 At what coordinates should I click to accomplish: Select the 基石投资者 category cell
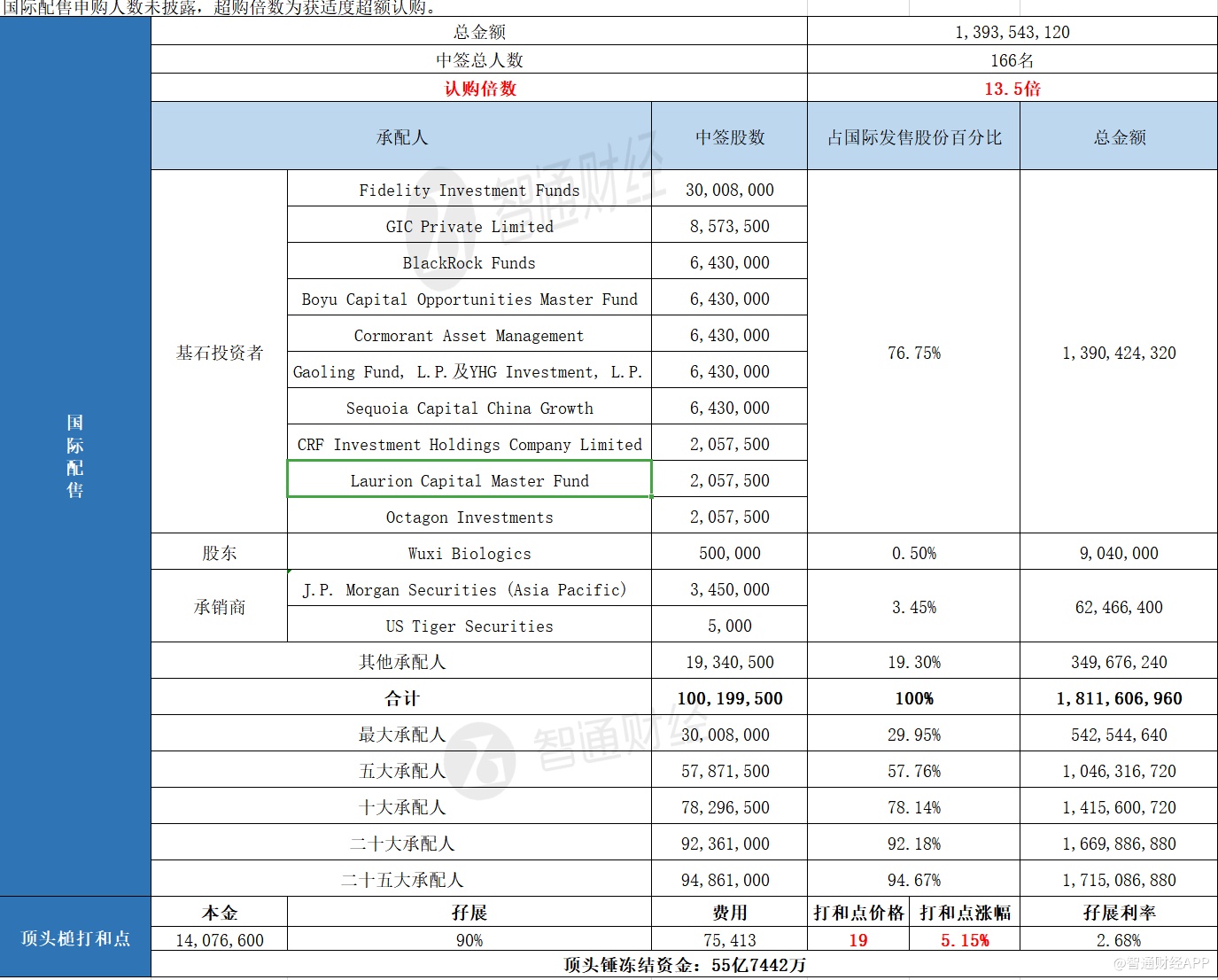[x=220, y=353]
